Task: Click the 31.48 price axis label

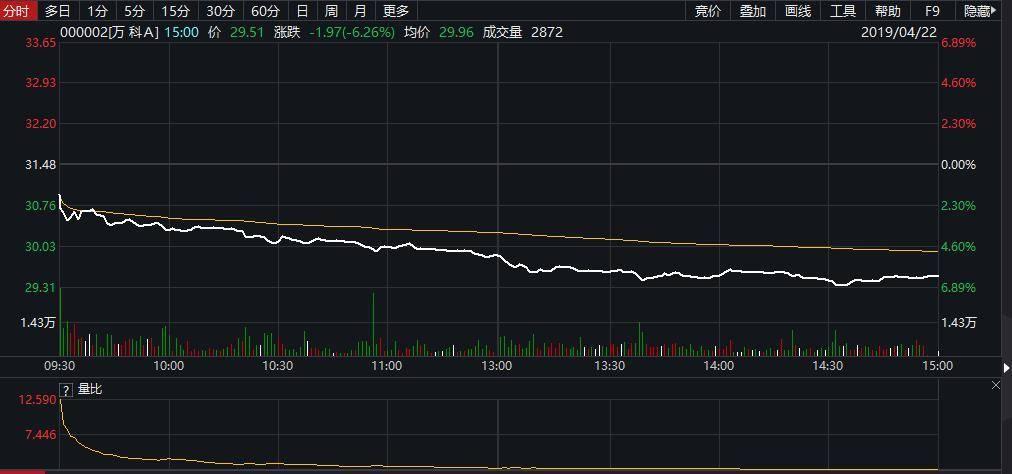Action: click(x=40, y=165)
